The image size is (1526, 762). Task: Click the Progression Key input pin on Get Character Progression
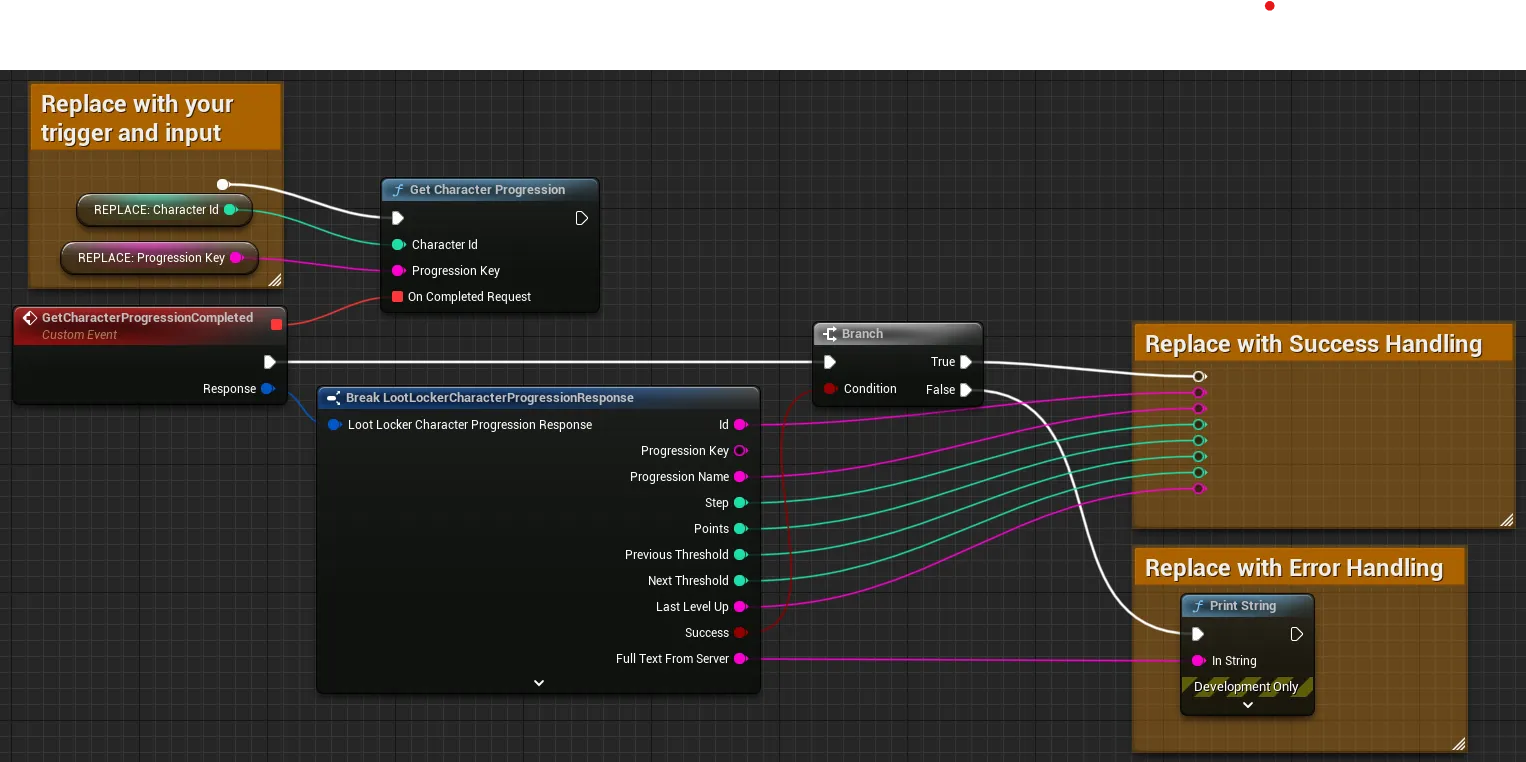pos(398,270)
